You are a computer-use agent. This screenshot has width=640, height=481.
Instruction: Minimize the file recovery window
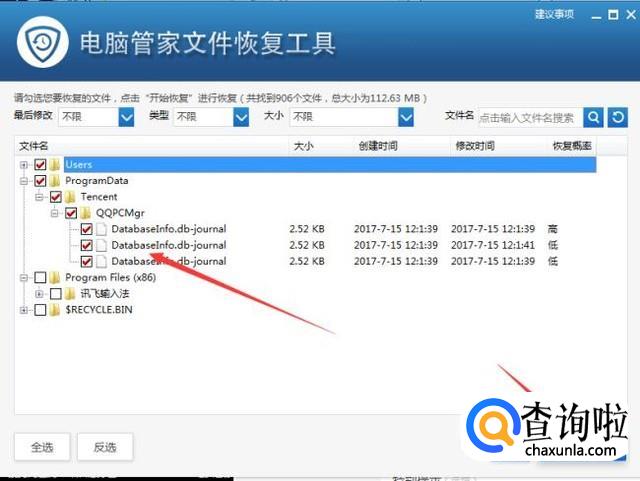click(x=596, y=16)
